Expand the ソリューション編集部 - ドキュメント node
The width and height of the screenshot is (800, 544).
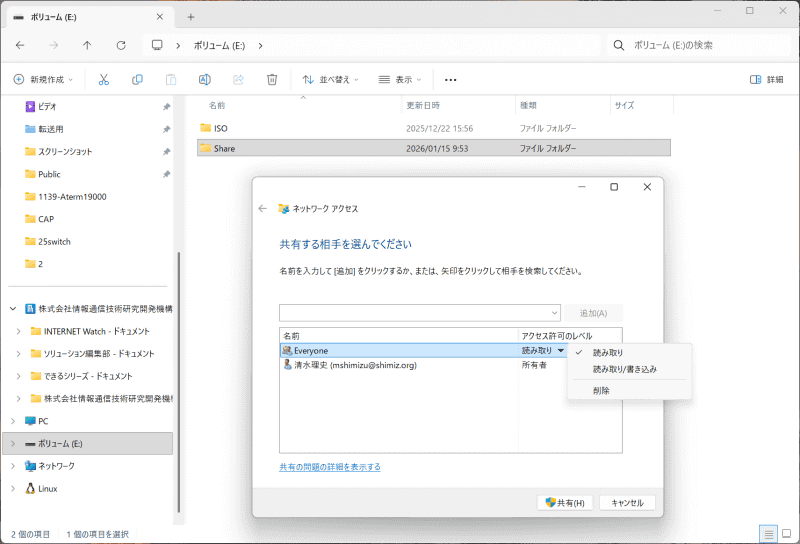19,354
